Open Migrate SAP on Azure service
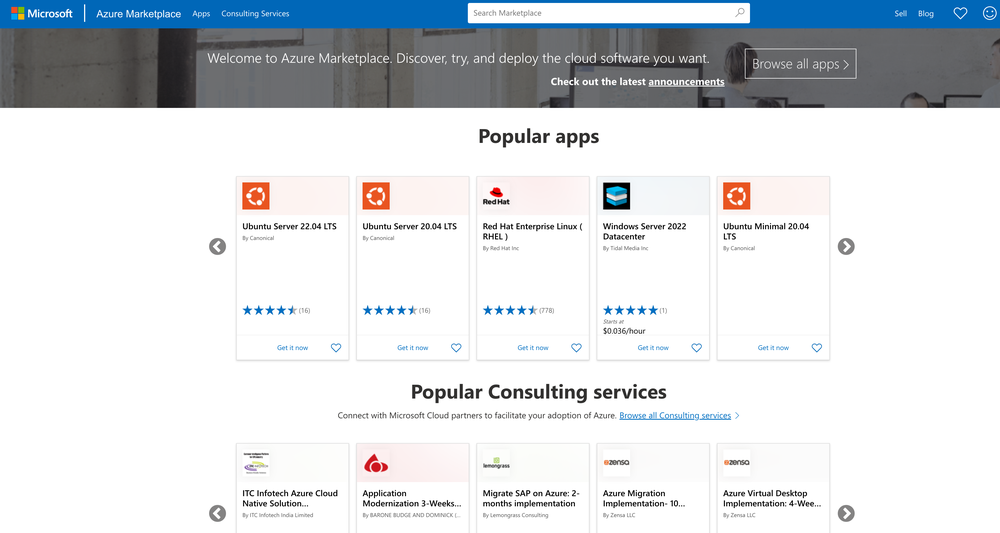The height and width of the screenshot is (533, 1000). click(x=531, y=499)
